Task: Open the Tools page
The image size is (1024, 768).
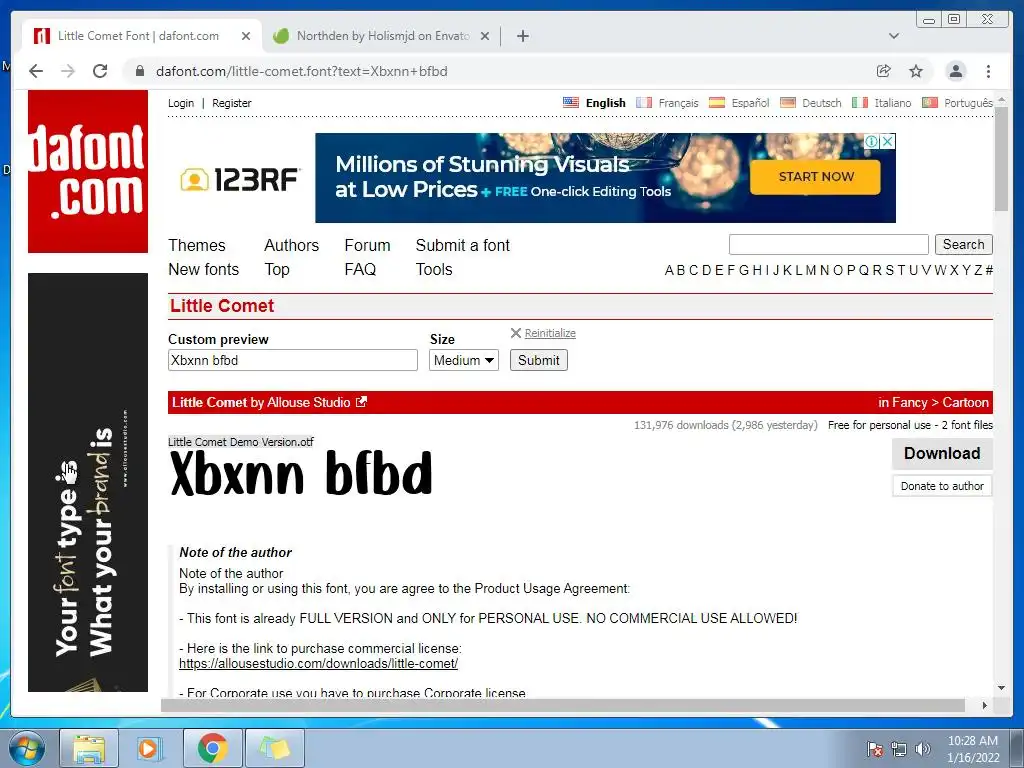Action: point(434,270)
